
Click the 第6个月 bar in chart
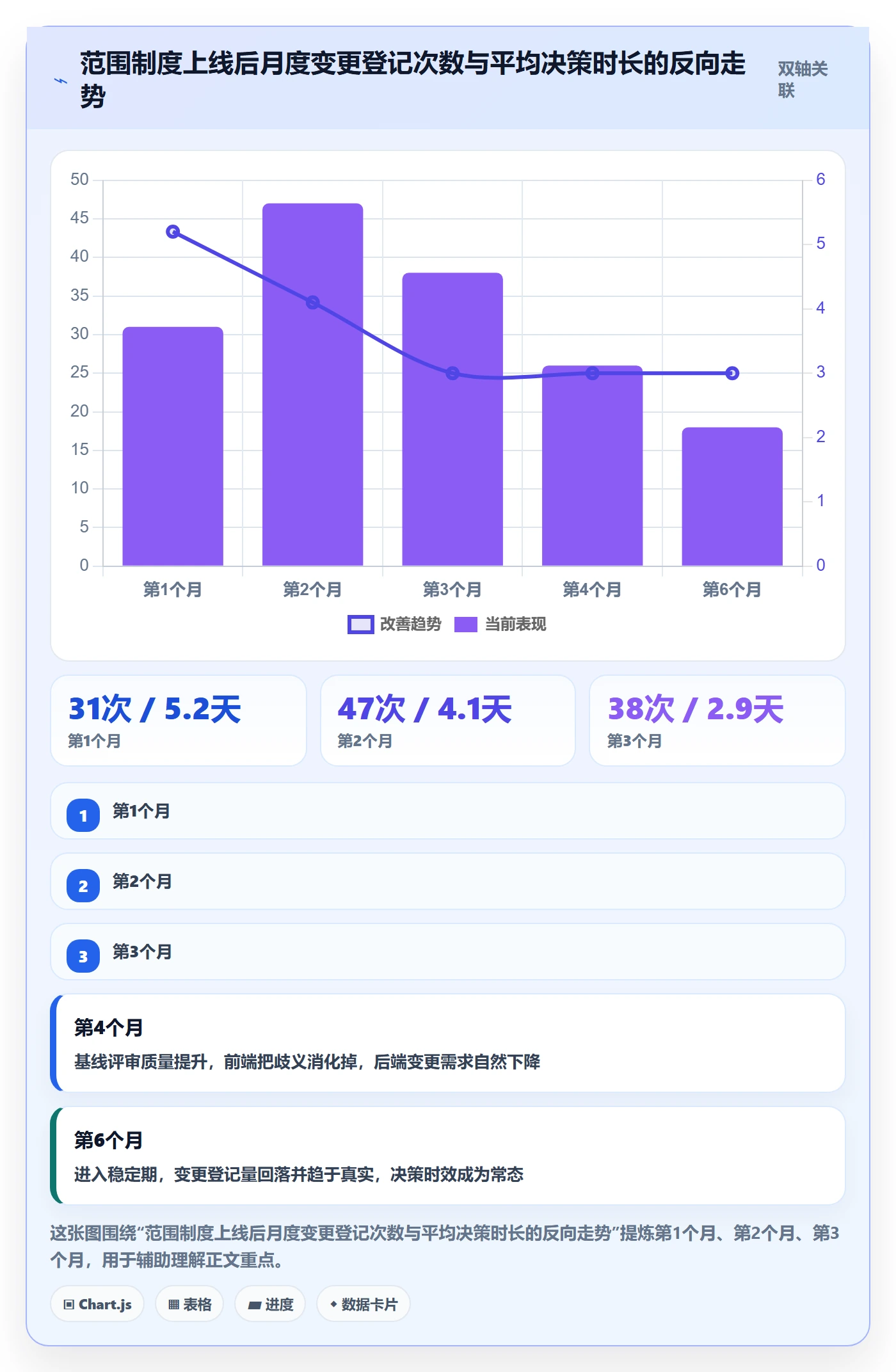[x=732, y=497]
